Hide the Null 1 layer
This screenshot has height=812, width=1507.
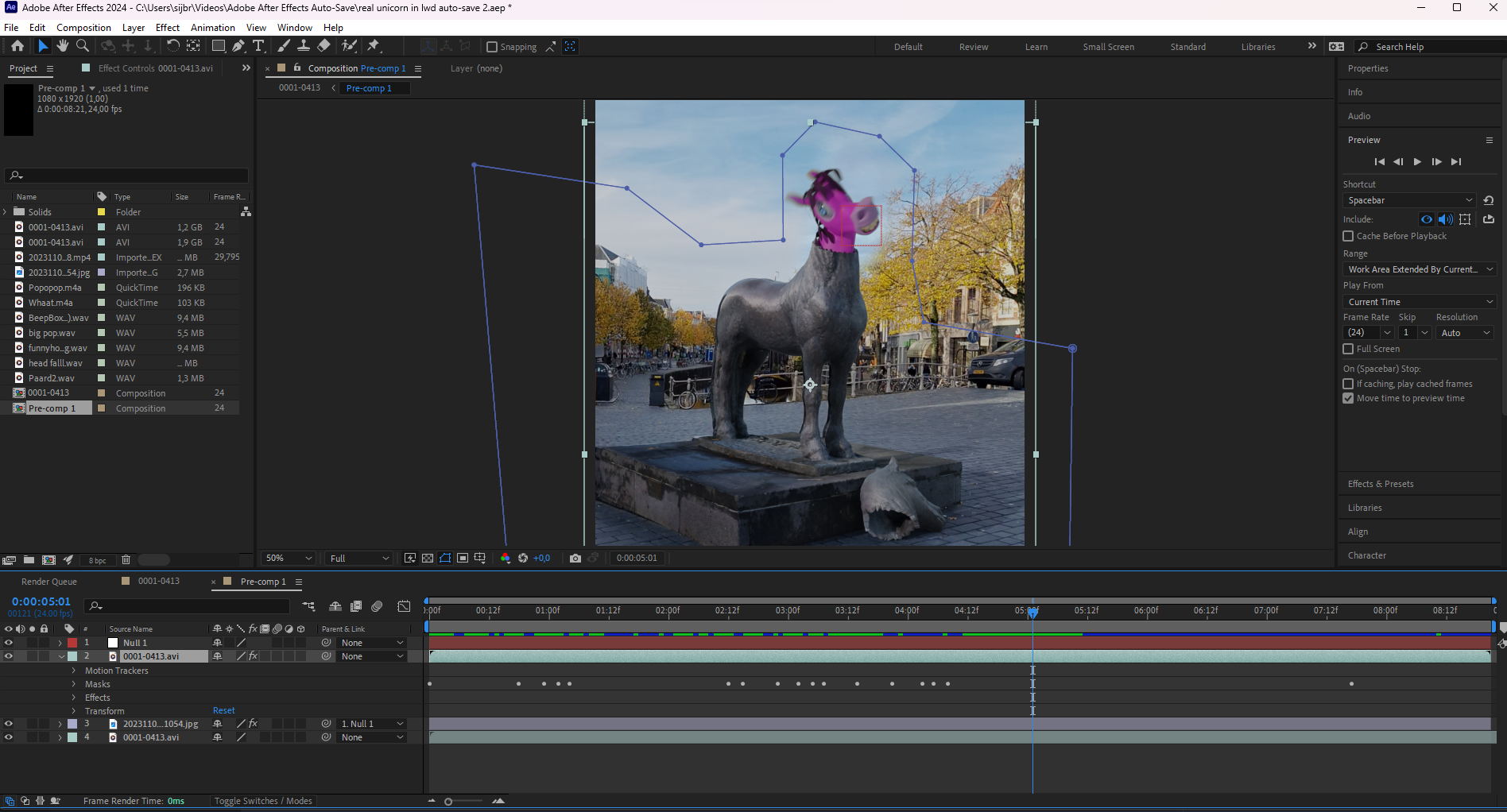[9, 643]
